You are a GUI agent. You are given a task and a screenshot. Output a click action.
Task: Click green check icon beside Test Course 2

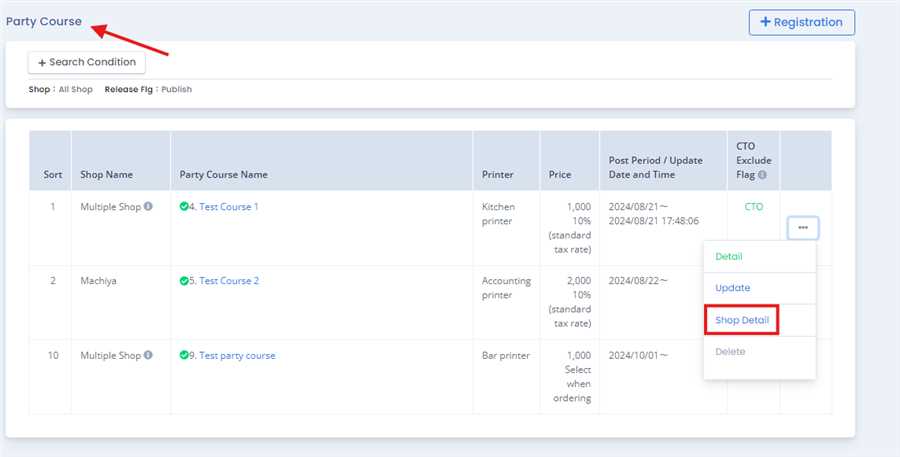(x=184, y=281)
